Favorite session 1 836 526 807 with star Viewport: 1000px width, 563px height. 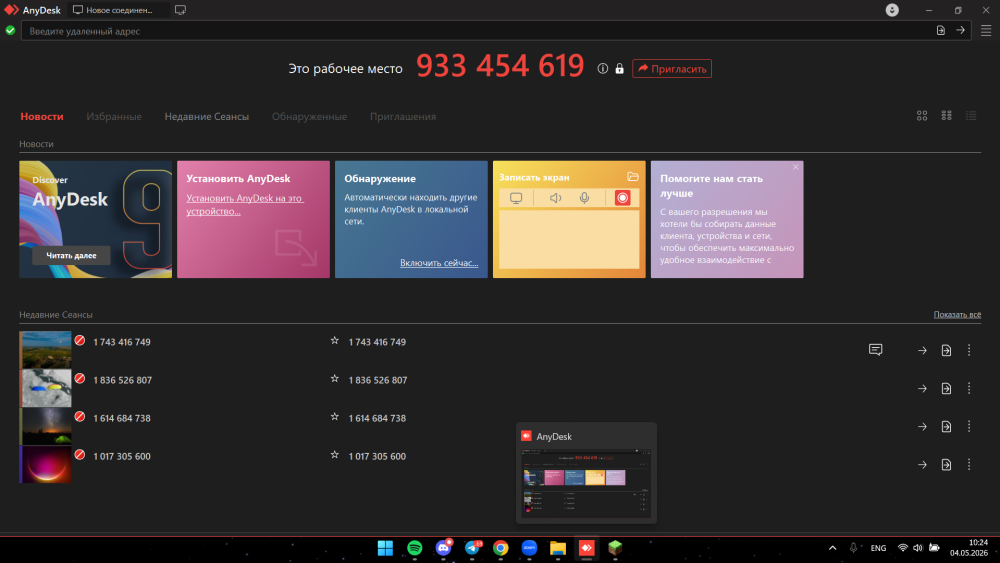coord(334,379)
